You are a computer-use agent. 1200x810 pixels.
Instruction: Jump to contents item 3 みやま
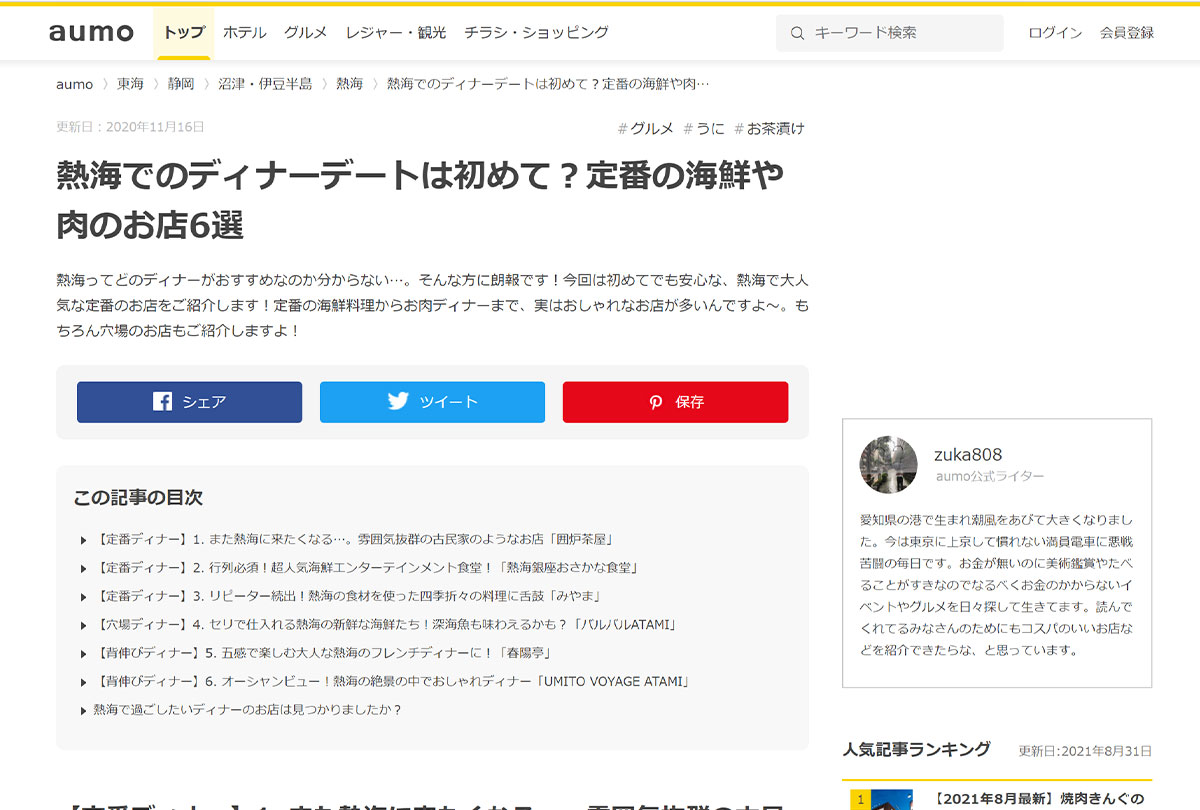pyautogui.click(x=347, y=596)
